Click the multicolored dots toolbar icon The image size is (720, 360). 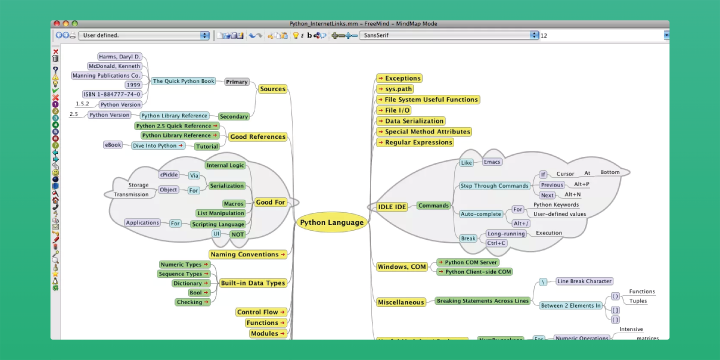[x=316, y=35]
